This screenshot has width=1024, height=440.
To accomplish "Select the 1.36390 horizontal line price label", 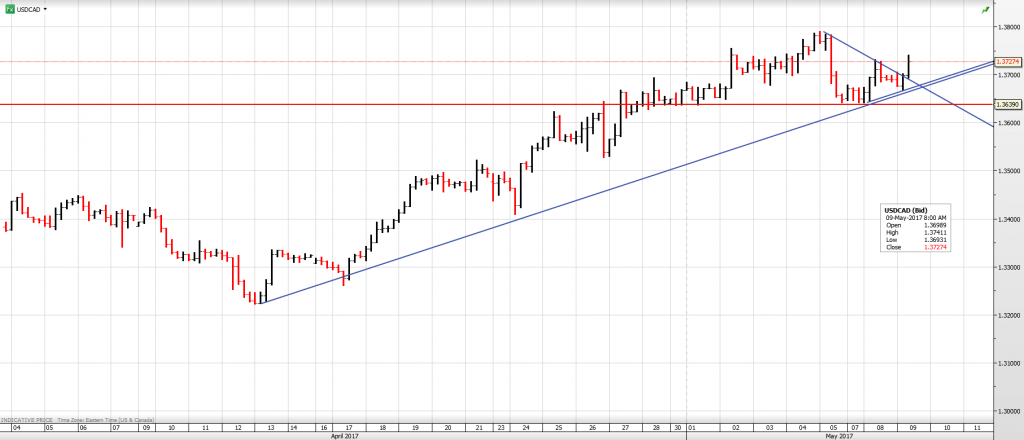I will click(x=1007, y=104).
